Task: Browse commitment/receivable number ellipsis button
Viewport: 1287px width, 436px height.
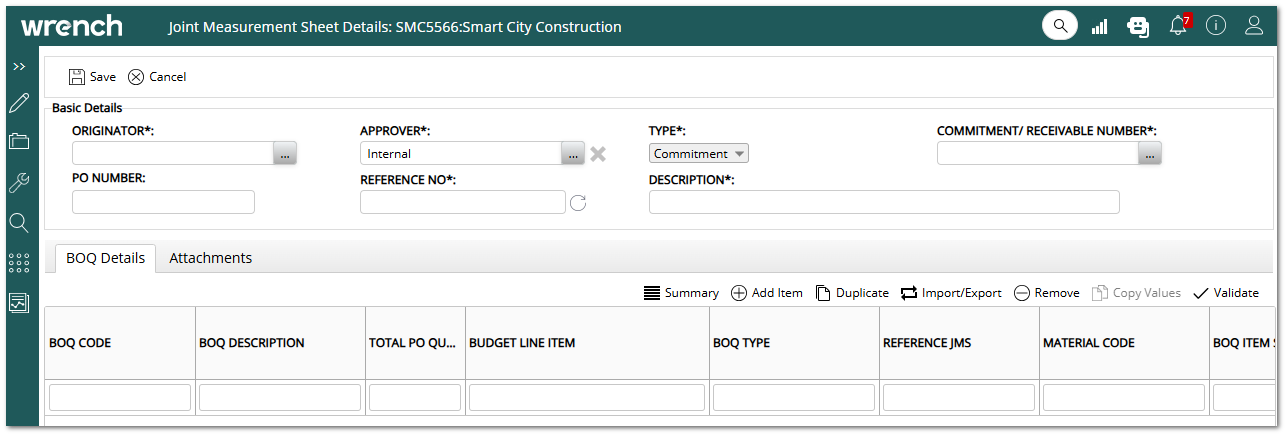Action: click(x=1150, y=154)
